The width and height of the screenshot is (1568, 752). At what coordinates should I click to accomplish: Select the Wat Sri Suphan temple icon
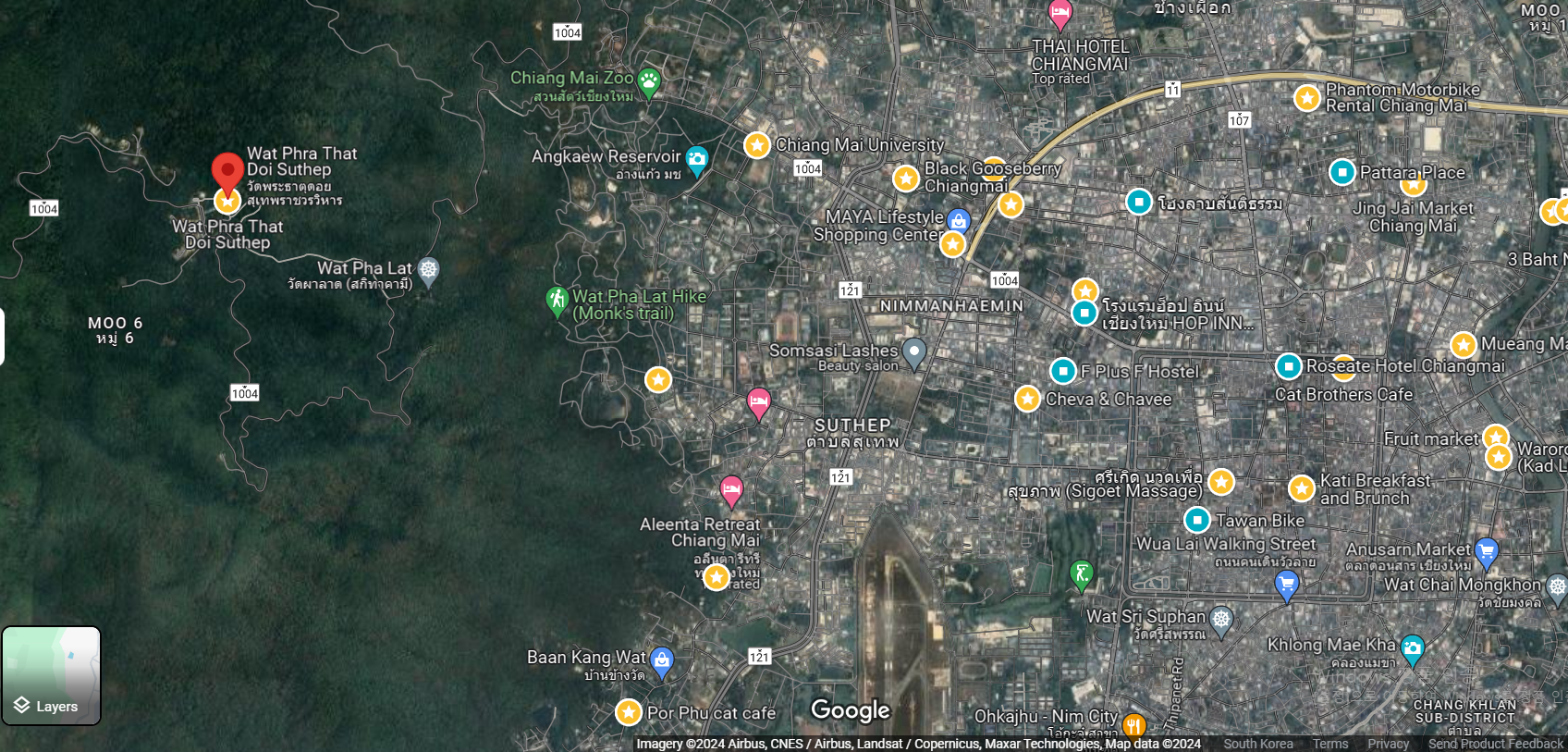click(x=1221, y=619)
